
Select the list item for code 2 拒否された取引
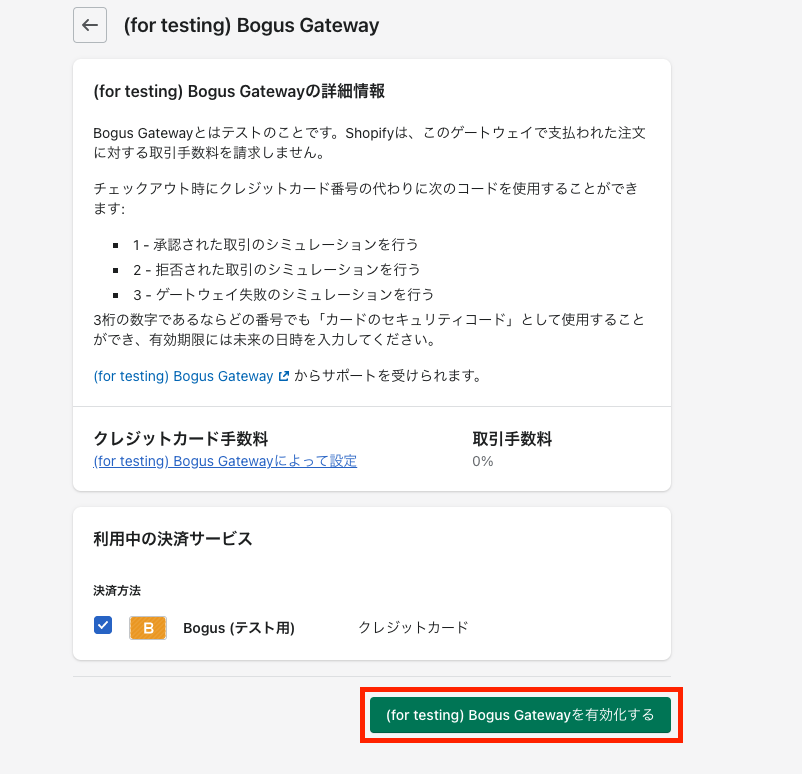[277, 270]
